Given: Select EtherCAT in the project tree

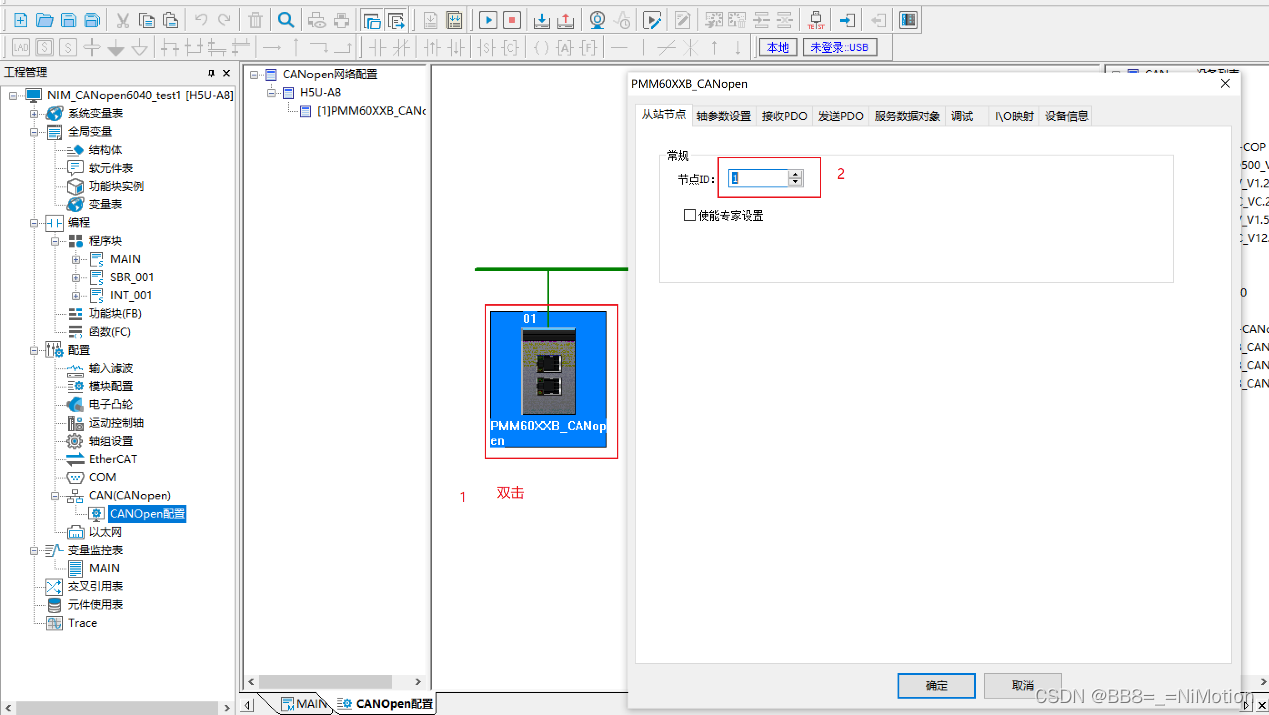Looking at the screenshot, I should (113, 459).
